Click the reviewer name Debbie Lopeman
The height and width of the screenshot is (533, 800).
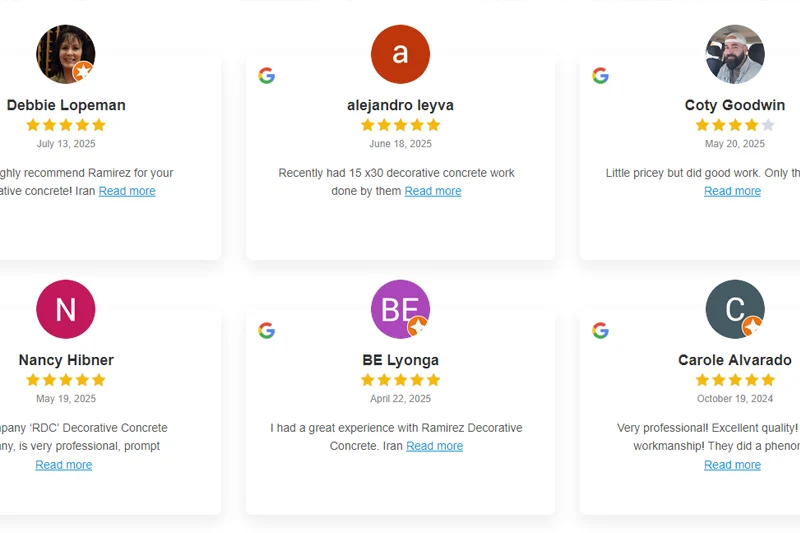[x=66, y=105]
